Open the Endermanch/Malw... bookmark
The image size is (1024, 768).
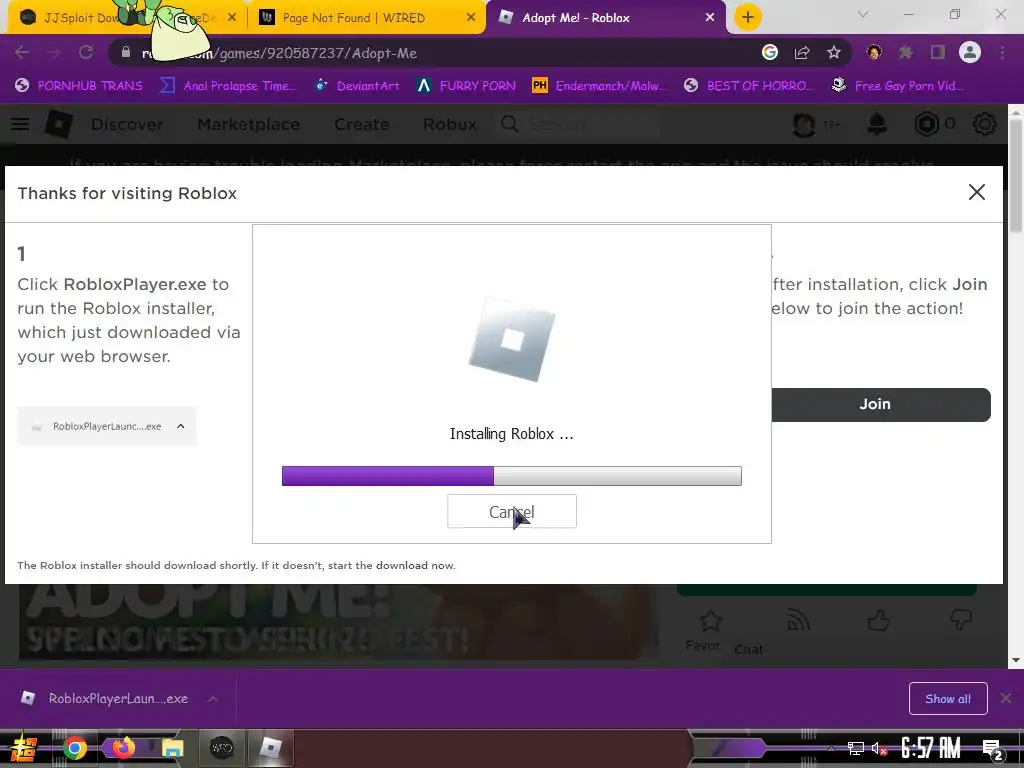(600, 86)
